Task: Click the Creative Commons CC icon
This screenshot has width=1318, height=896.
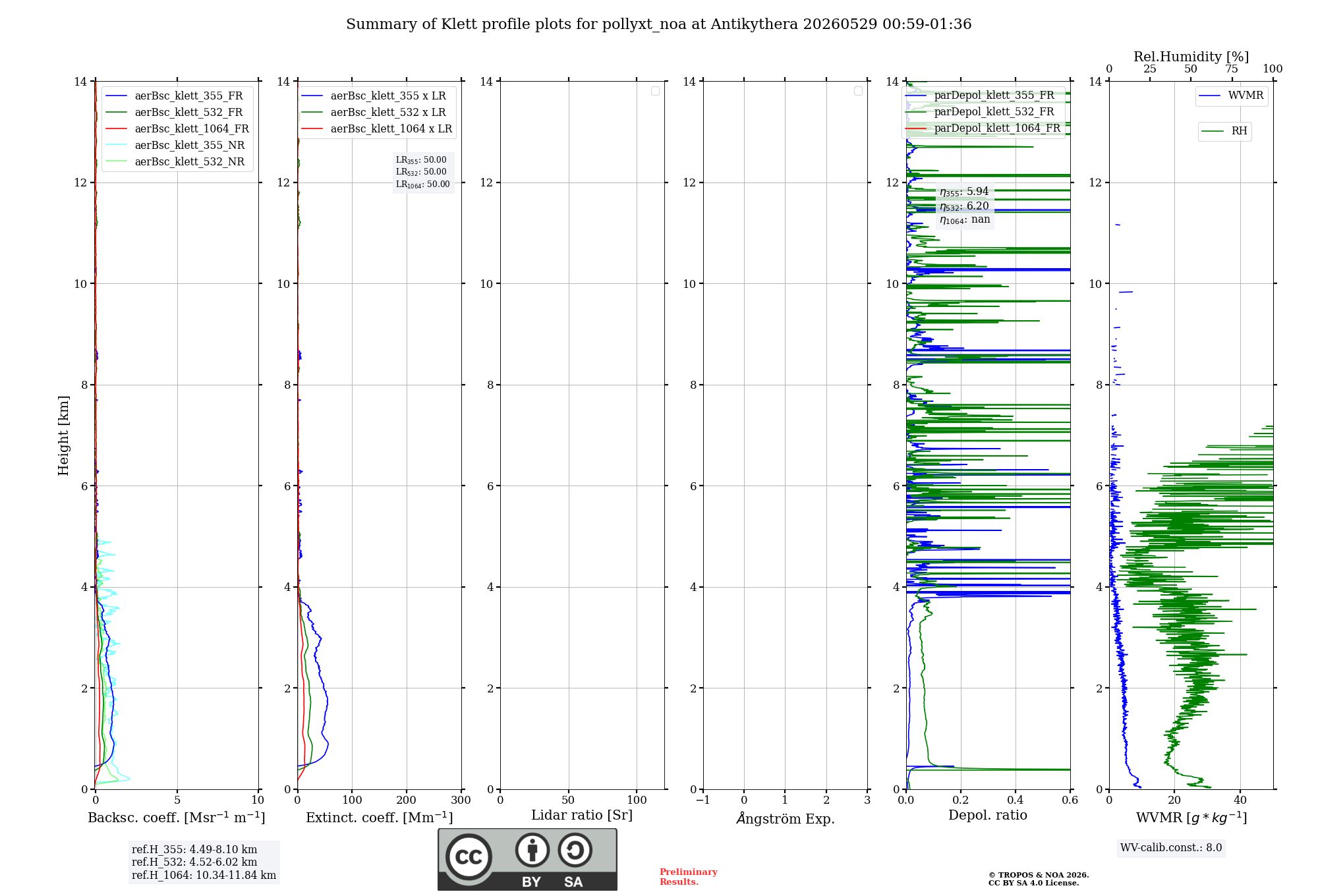Action: point(469,857)
